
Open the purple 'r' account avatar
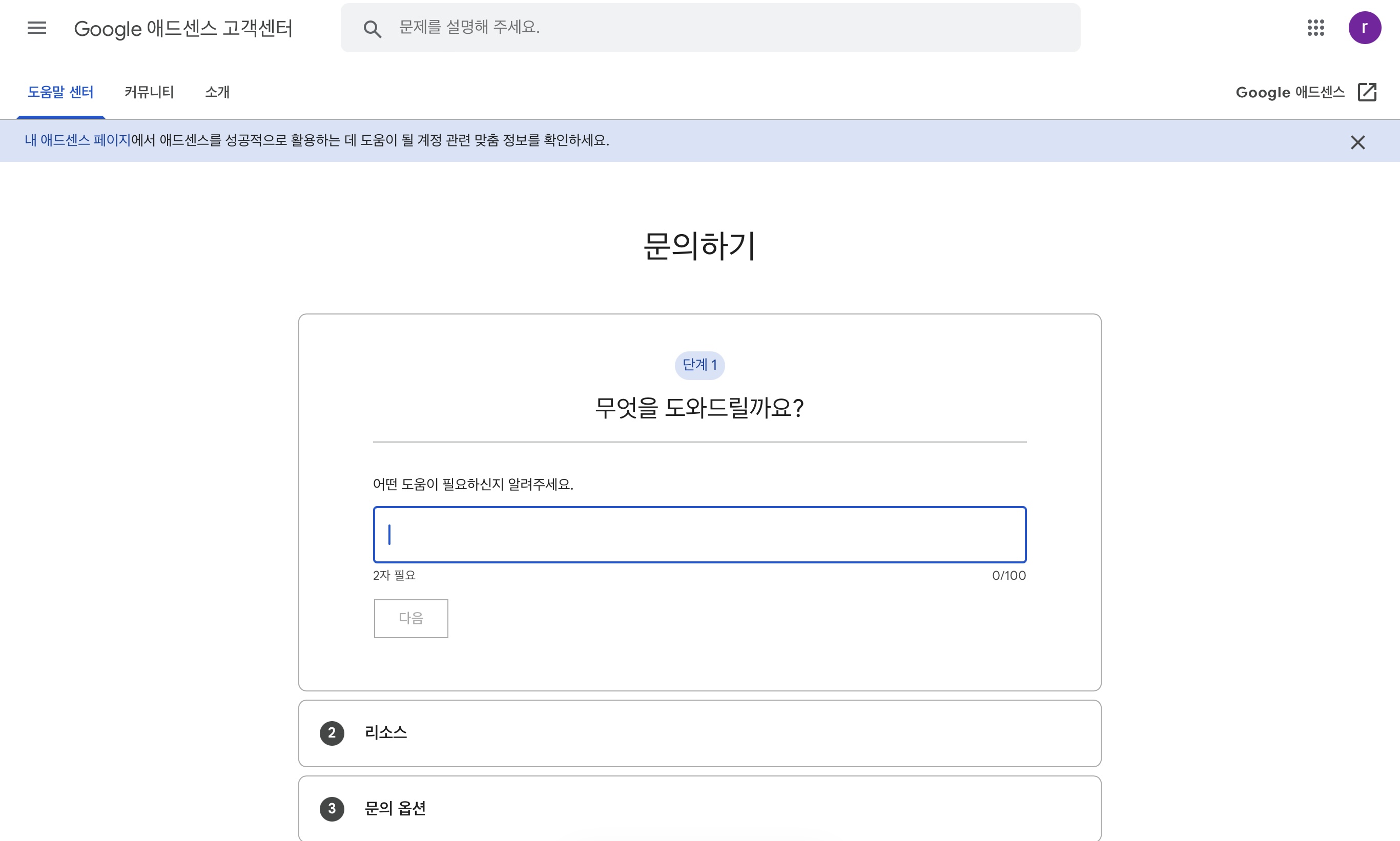click(x=1364, y=28)
